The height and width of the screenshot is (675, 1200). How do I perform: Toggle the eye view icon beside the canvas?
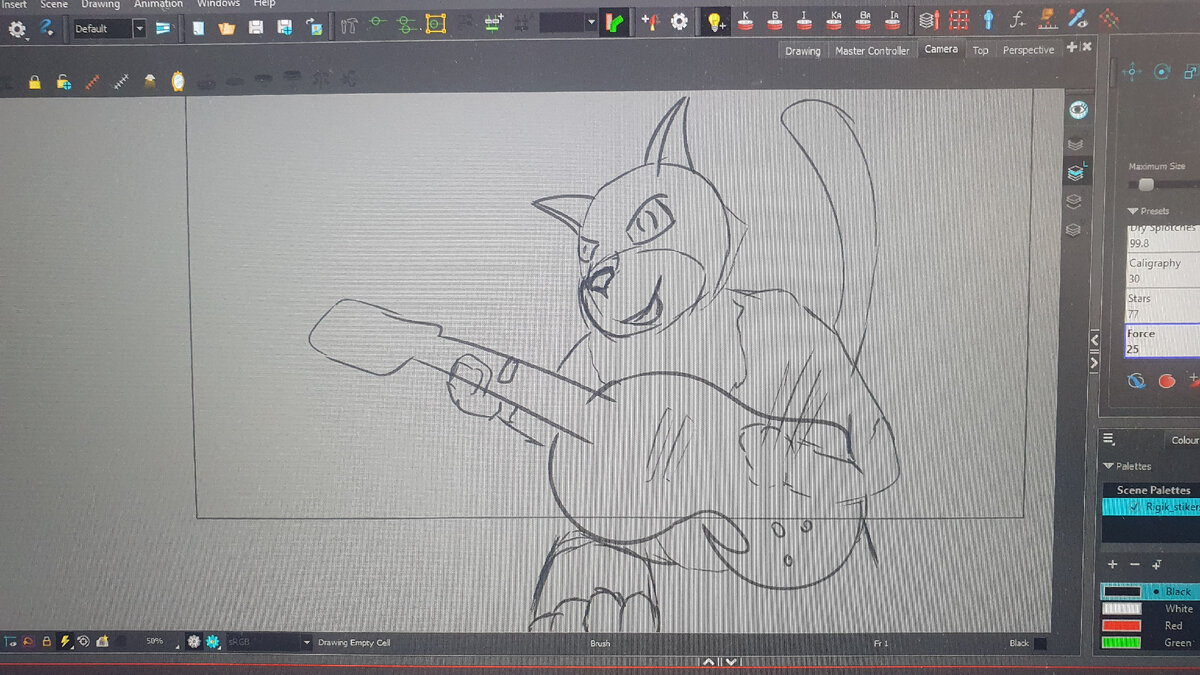tap(1077, 109)
